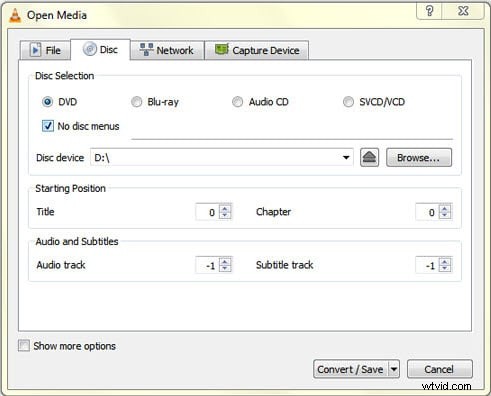
Task: Increase the Title spinner value
Action: [225, 208]
